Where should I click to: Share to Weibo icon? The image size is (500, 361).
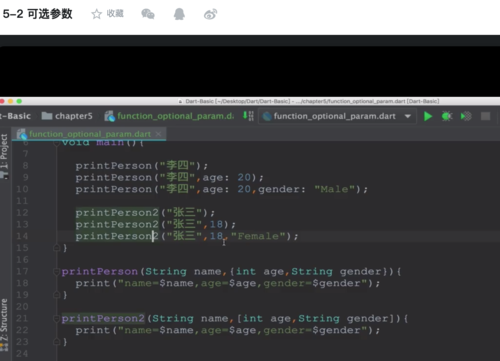[x=210, y=14]
